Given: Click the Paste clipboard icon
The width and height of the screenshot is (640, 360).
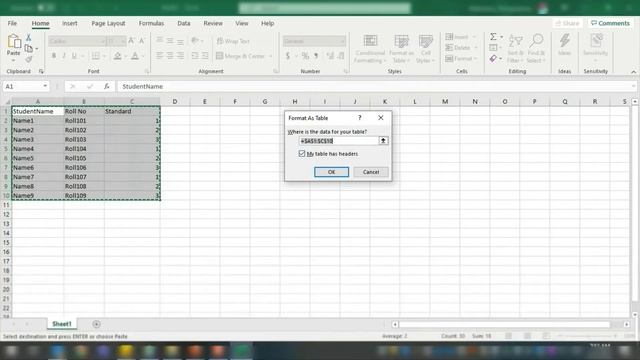Looking at the screenshot, I should [x=14, y=41].
